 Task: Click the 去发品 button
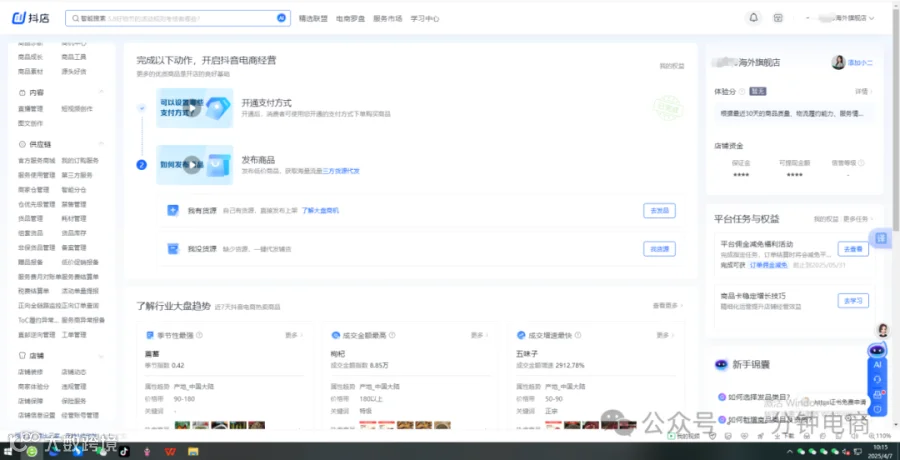coord(659,211)
